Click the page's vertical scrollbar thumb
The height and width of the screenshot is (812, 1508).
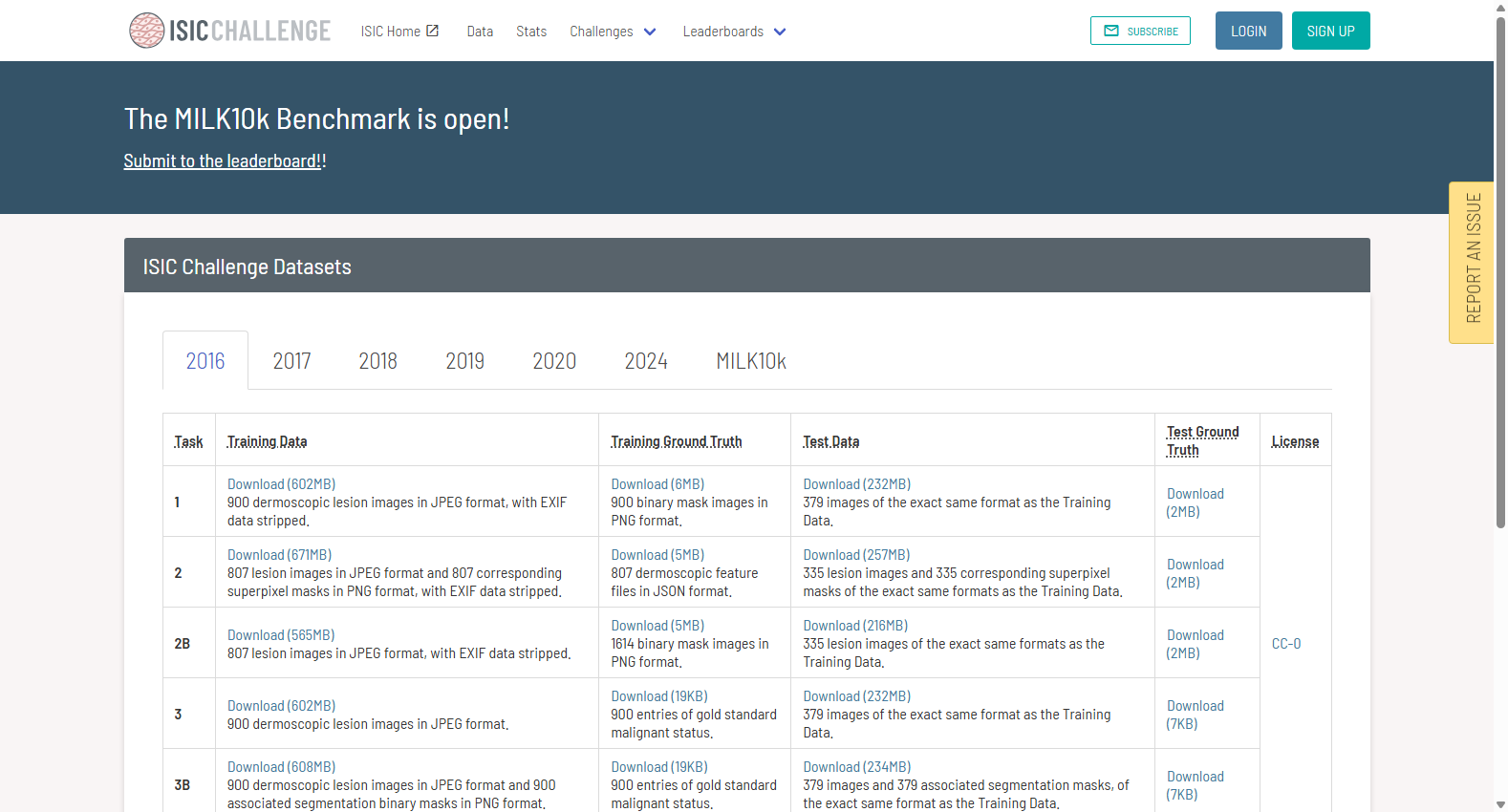[1500, 271]
